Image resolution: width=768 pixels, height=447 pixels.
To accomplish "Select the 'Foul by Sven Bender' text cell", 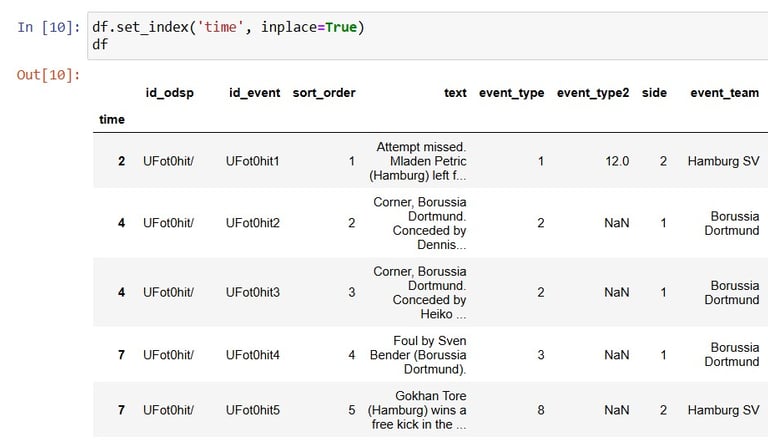I will tap(418, 355).
